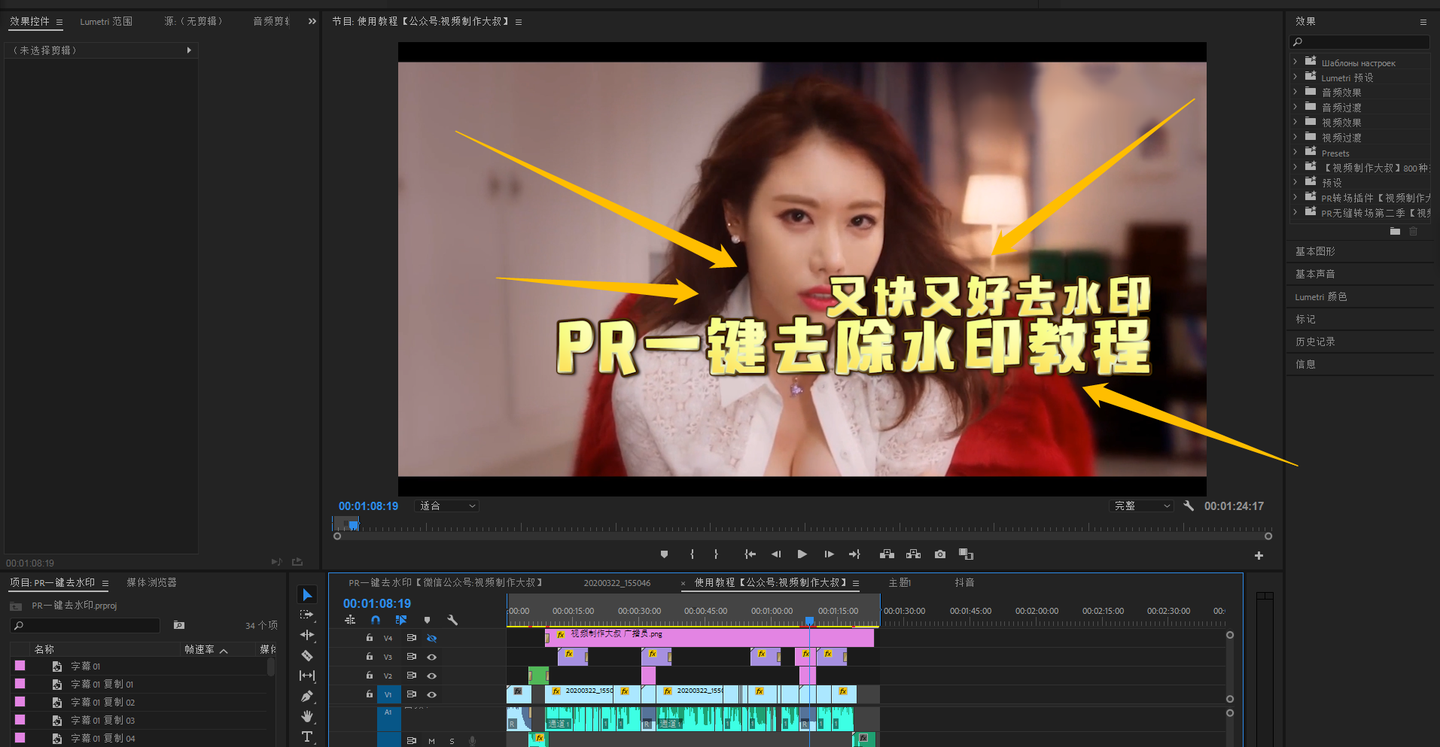
Task: Export a frame with the camera icon
Action: click(940, 554)
